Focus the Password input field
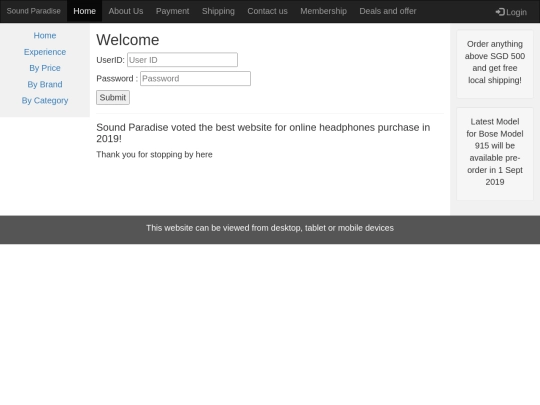 [x=195, y=79]
